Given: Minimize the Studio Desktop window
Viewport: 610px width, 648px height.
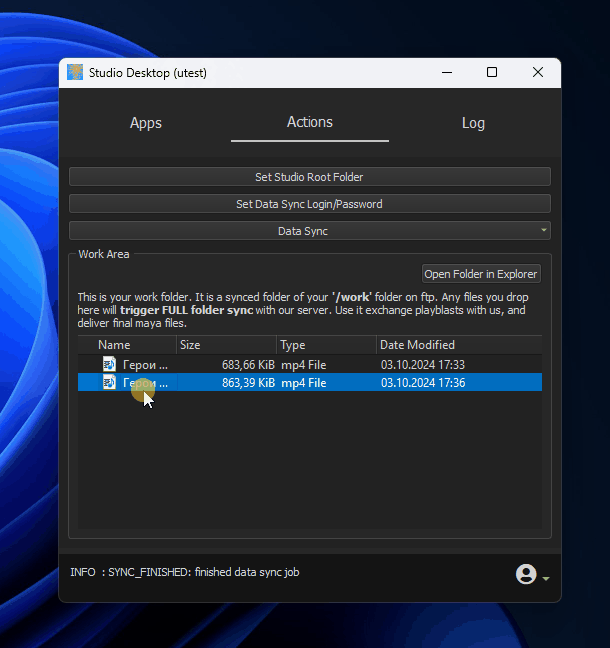Looking at the screenshot, I should point(446,72).
